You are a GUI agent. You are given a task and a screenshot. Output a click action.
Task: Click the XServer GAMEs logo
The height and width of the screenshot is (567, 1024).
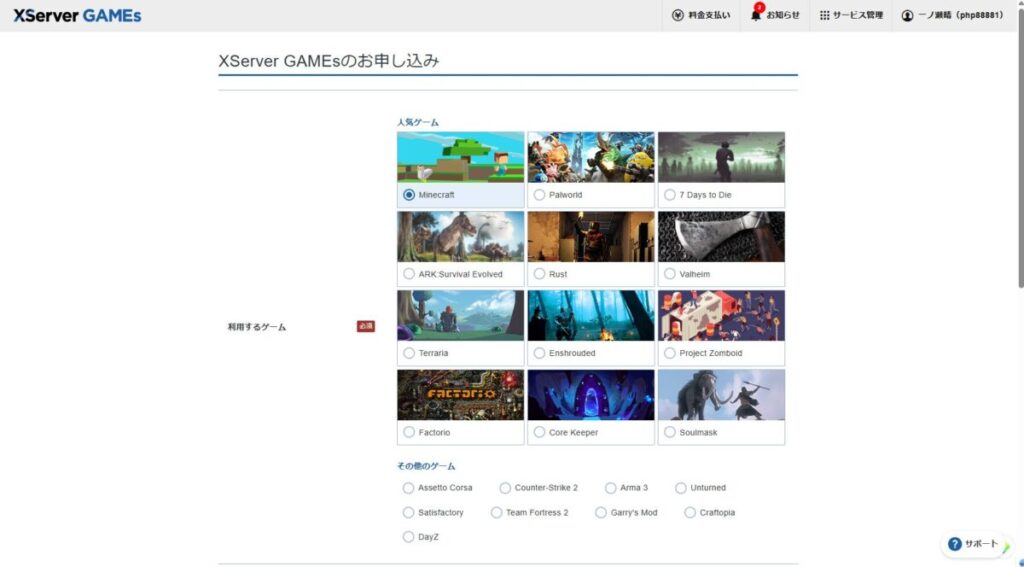77,16
